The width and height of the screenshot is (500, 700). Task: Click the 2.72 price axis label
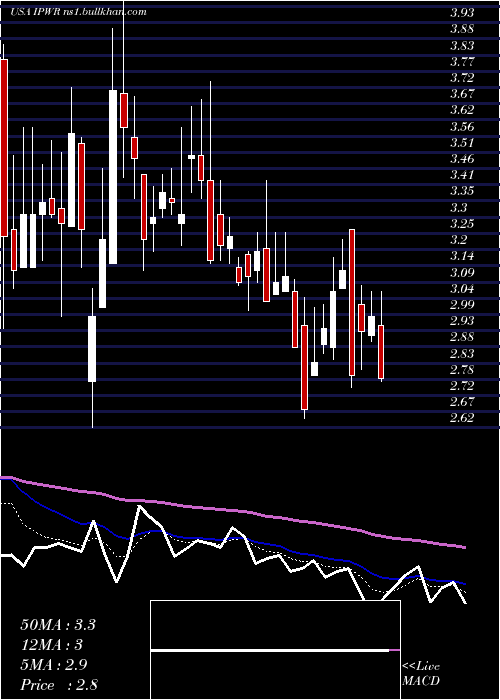point(462,385)
